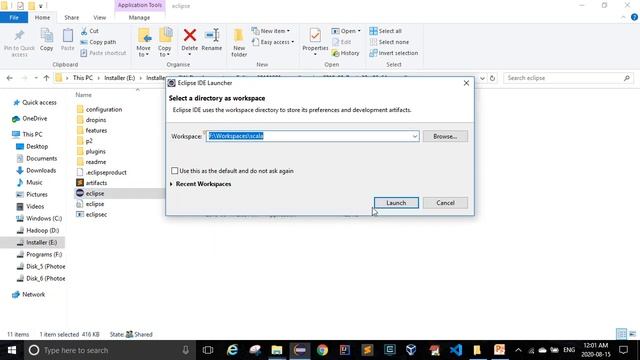Click Copy path in Clipboard group
640x360 pixels.
tap(98, 42)
